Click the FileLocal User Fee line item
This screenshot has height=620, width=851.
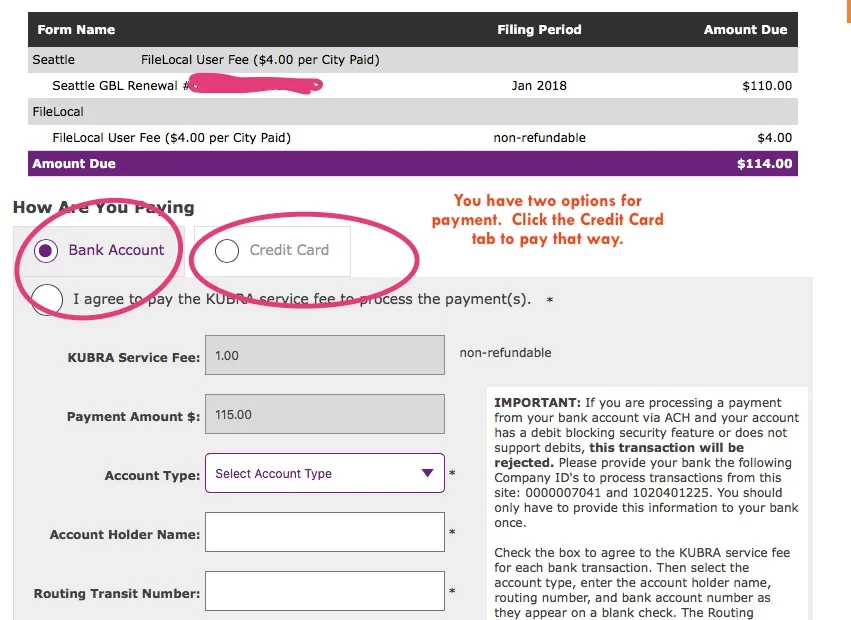pos(172,138)
